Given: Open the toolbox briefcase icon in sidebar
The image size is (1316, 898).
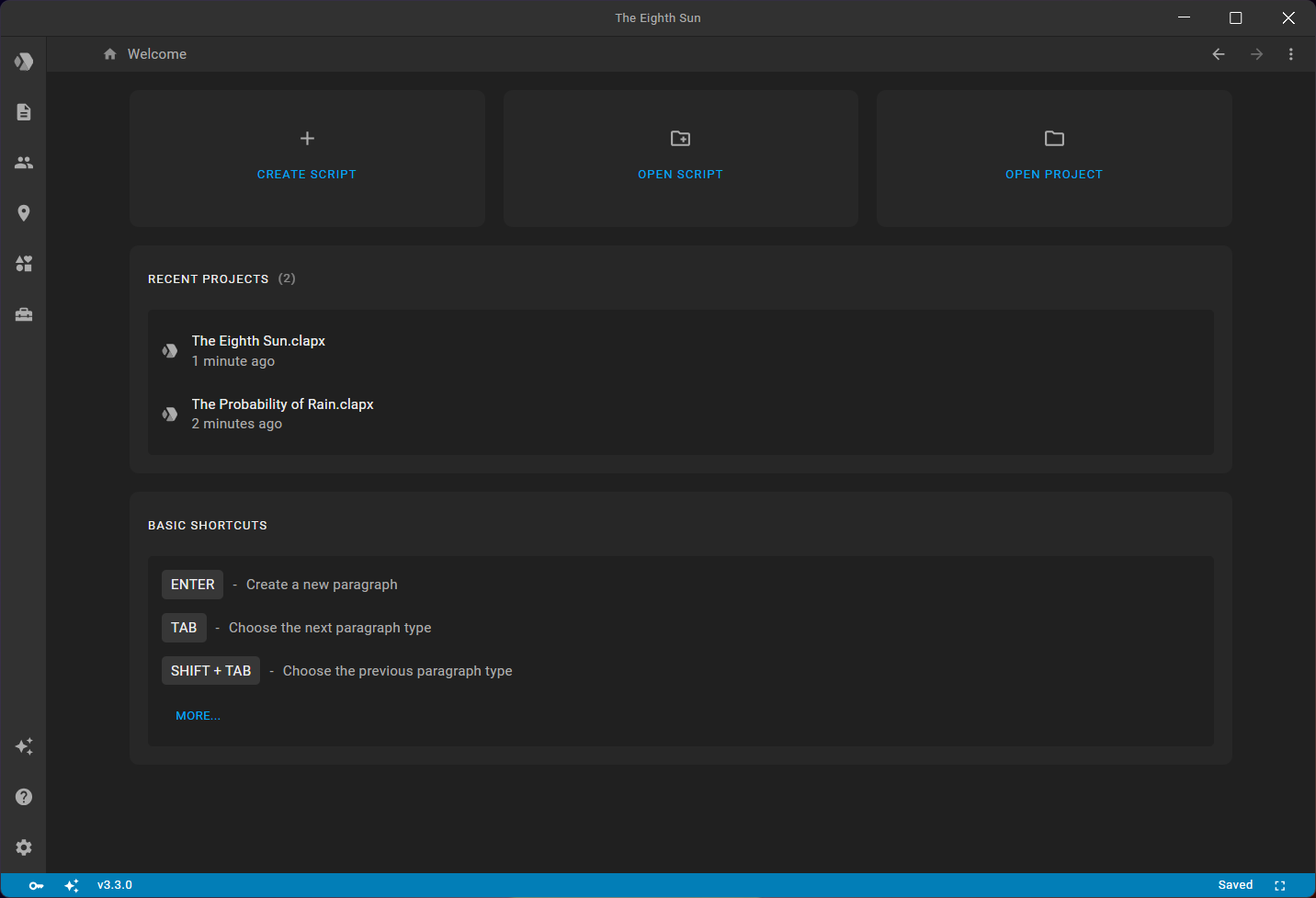Looking at the screenshot, I should click(24, 314).
